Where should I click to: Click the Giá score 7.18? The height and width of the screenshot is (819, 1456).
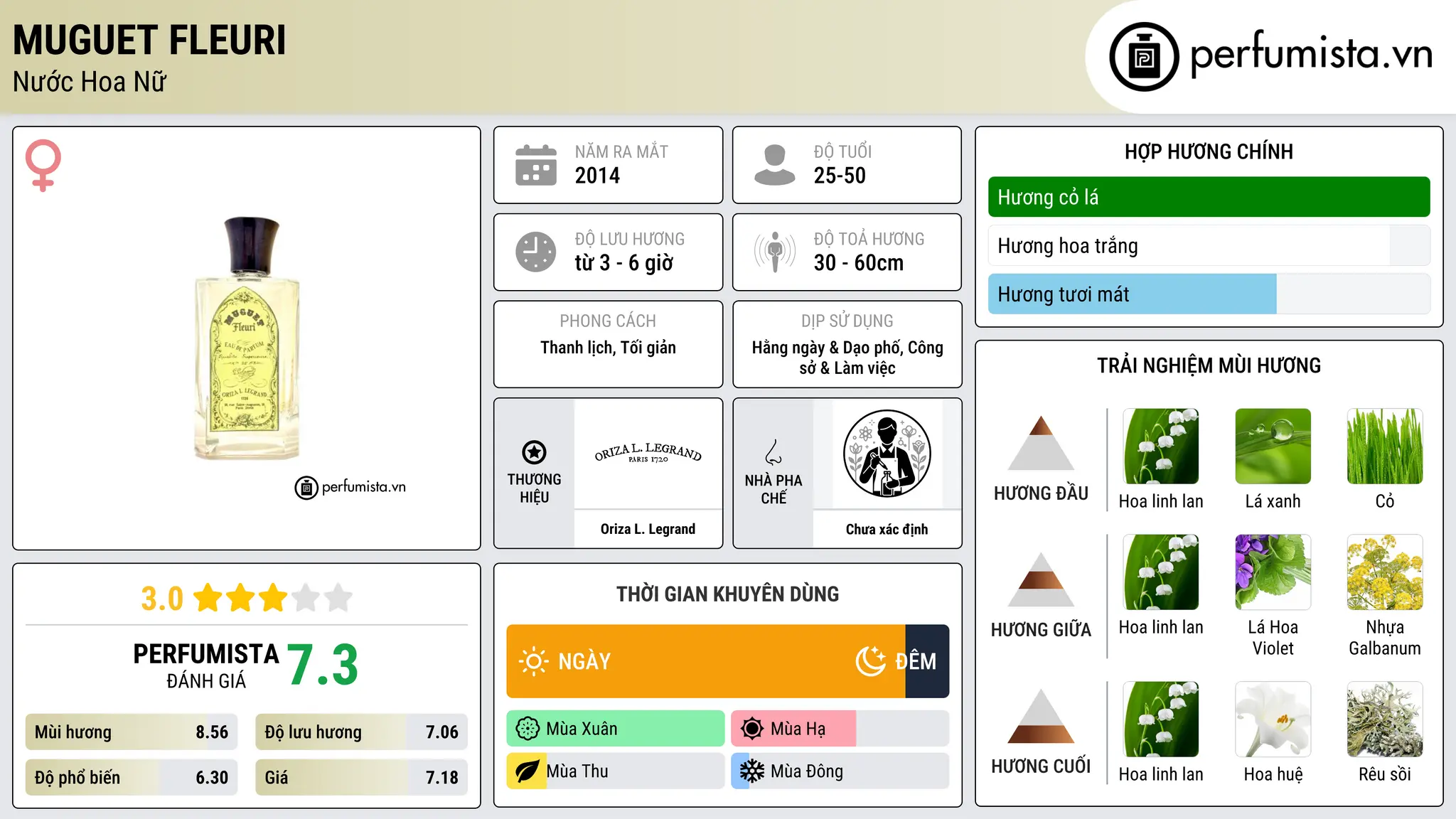441,778
